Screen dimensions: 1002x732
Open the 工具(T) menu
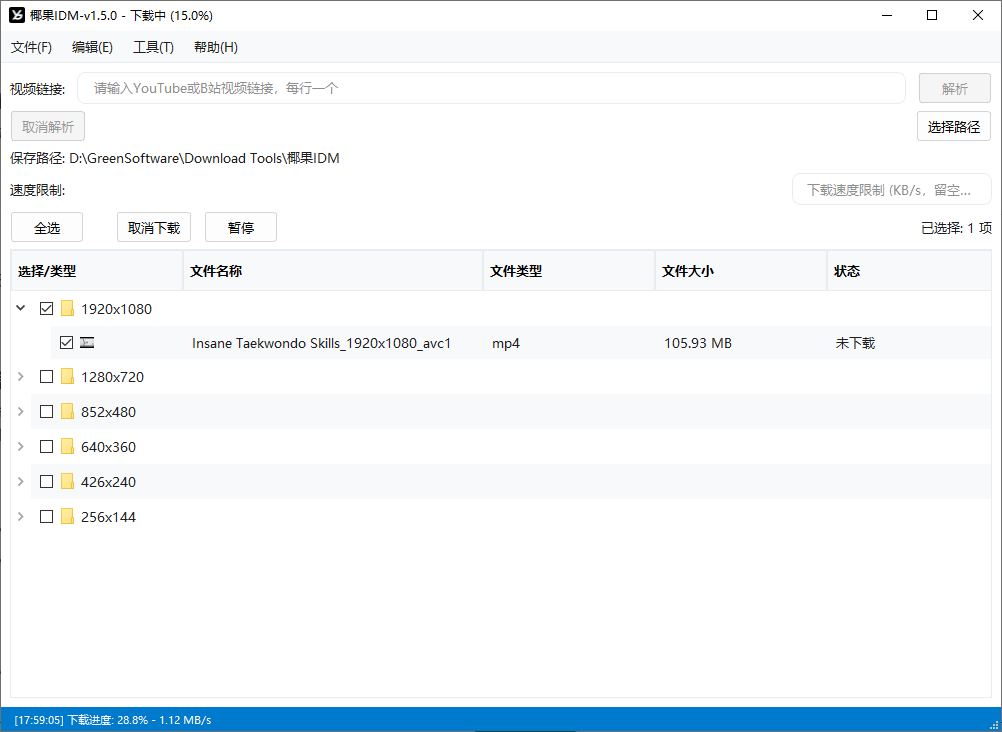pos(153,47)
